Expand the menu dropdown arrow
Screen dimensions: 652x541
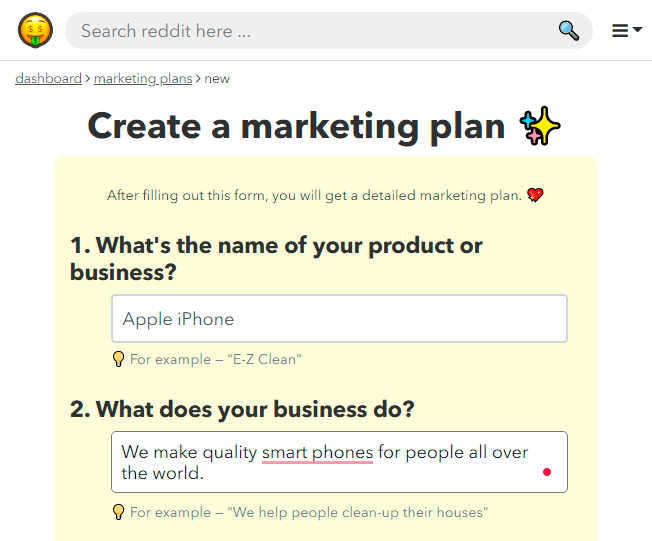click(637, 30)
